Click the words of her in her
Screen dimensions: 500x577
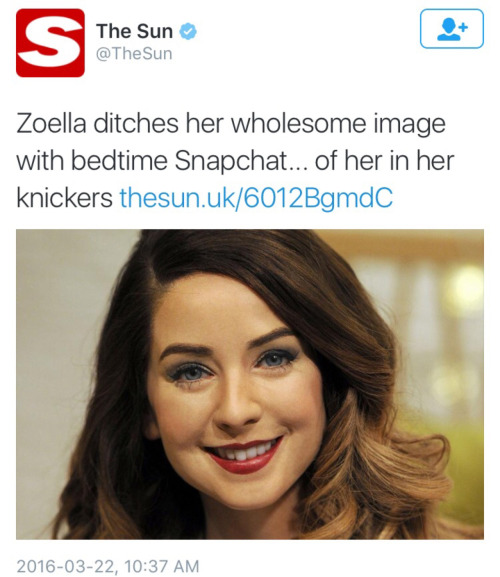pyautogui.click(x=384, y=160)
